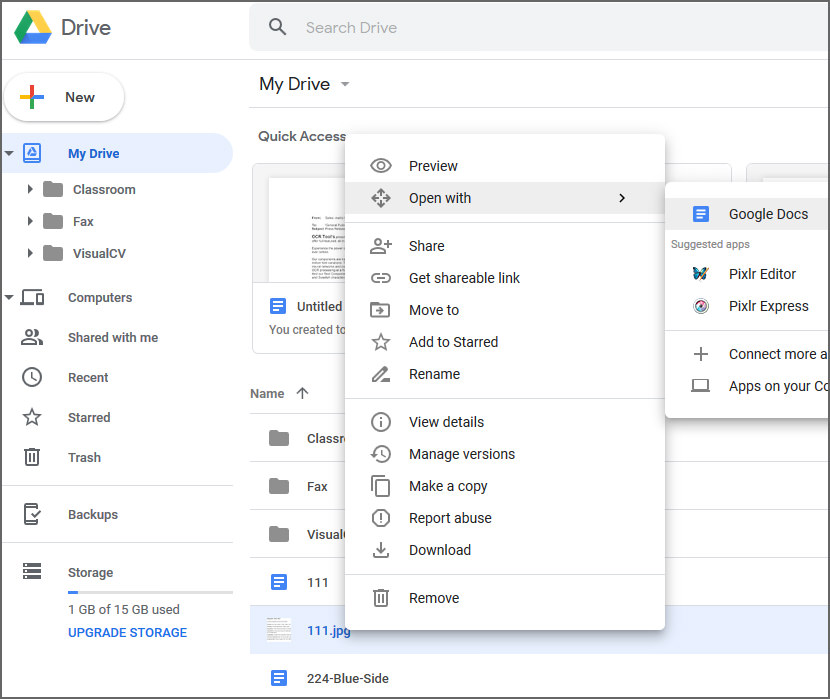Expand the Computers section arrow
The width and height of the screenshot is (830, 699).
pyautogui.click(x=9, y=297)
